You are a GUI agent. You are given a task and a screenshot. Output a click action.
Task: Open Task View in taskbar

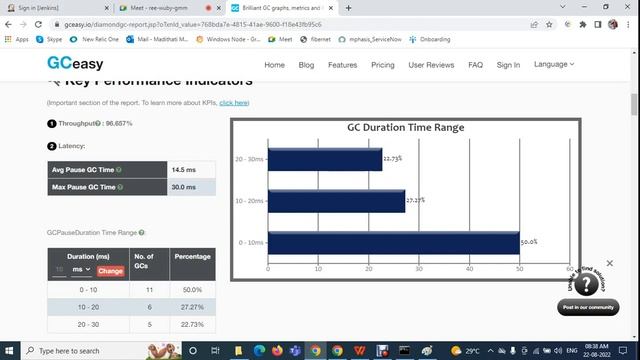tap(215, 351)
